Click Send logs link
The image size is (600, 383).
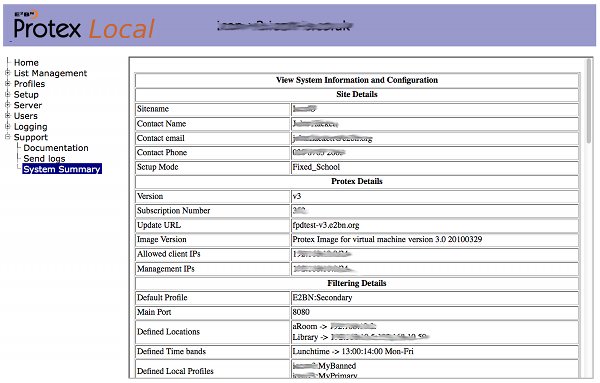click(x=44, y=159)
